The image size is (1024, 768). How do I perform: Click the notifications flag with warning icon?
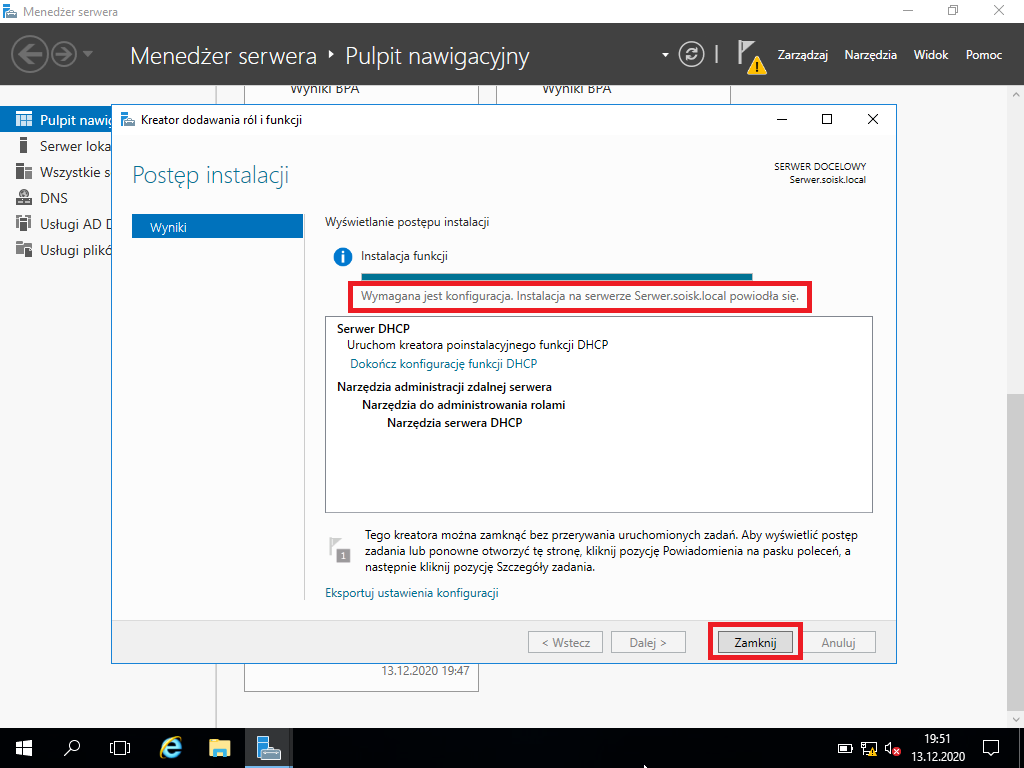point(751,56)
